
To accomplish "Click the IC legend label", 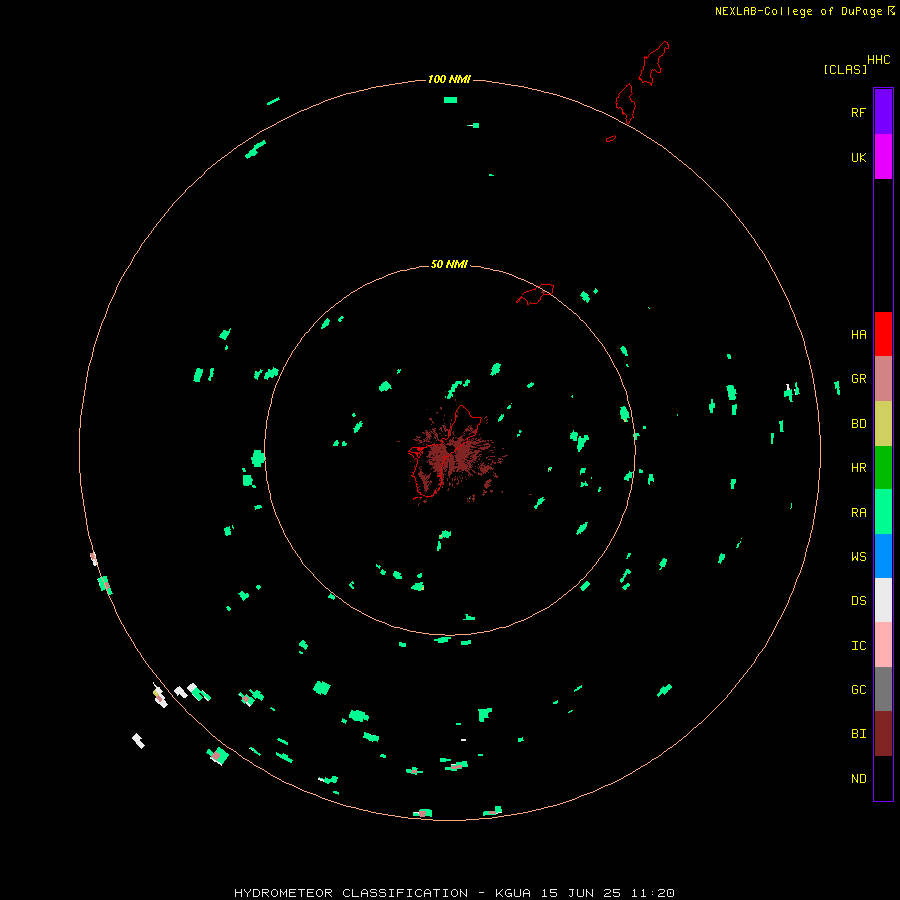I will tap(859, 646).
